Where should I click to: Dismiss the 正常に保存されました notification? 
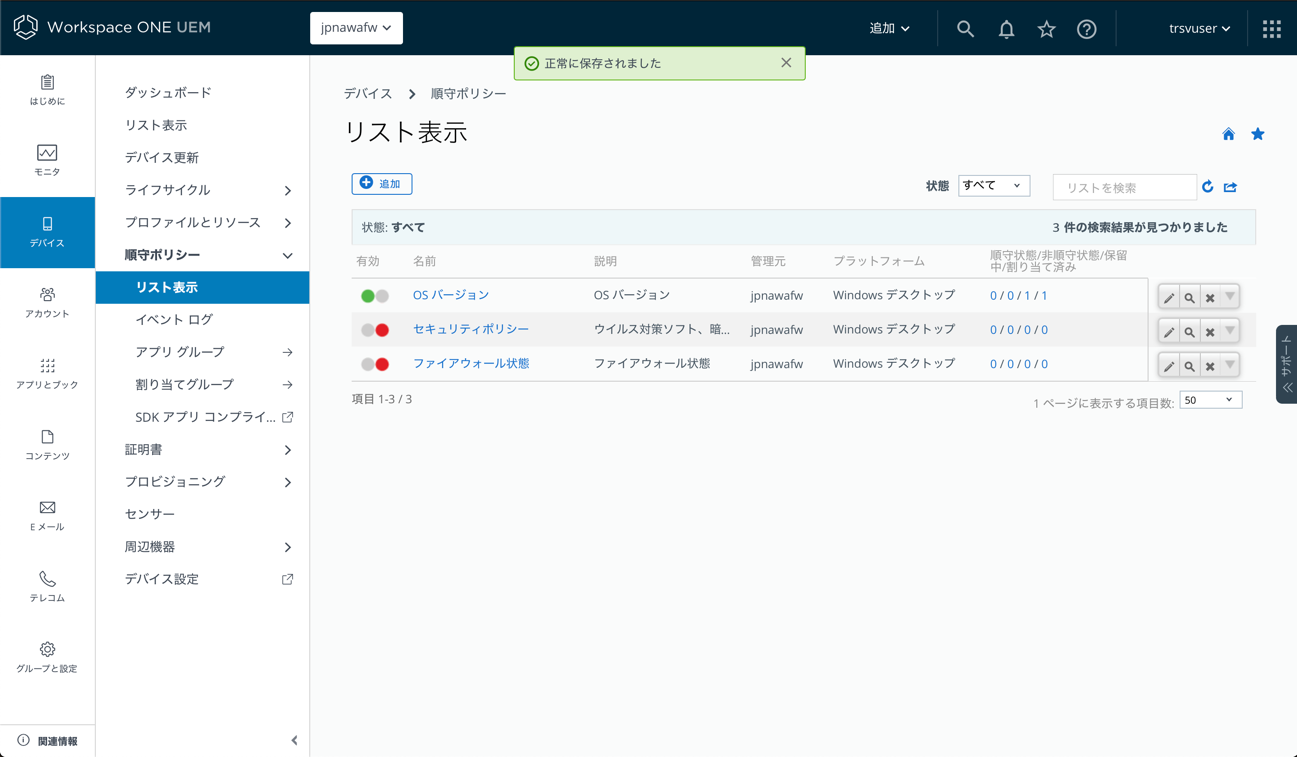pyautogui.click(x=786, y=63)
